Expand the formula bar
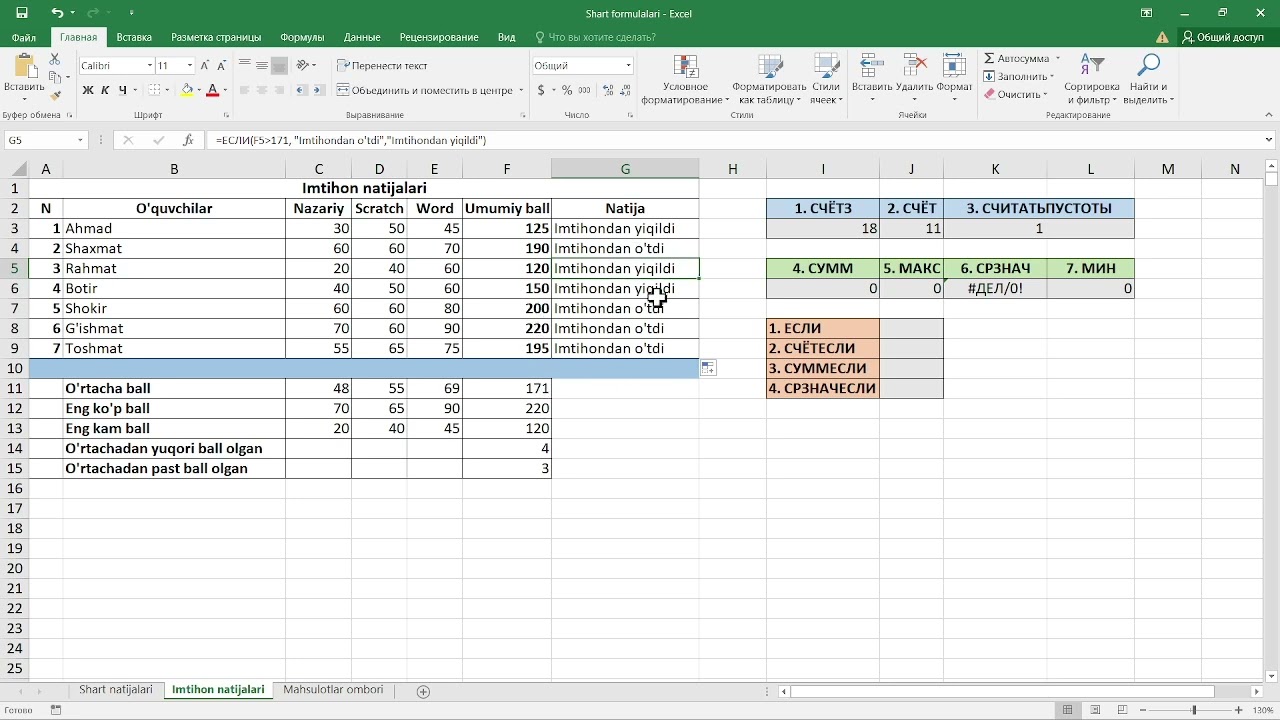 click(x=1270, y=141)
